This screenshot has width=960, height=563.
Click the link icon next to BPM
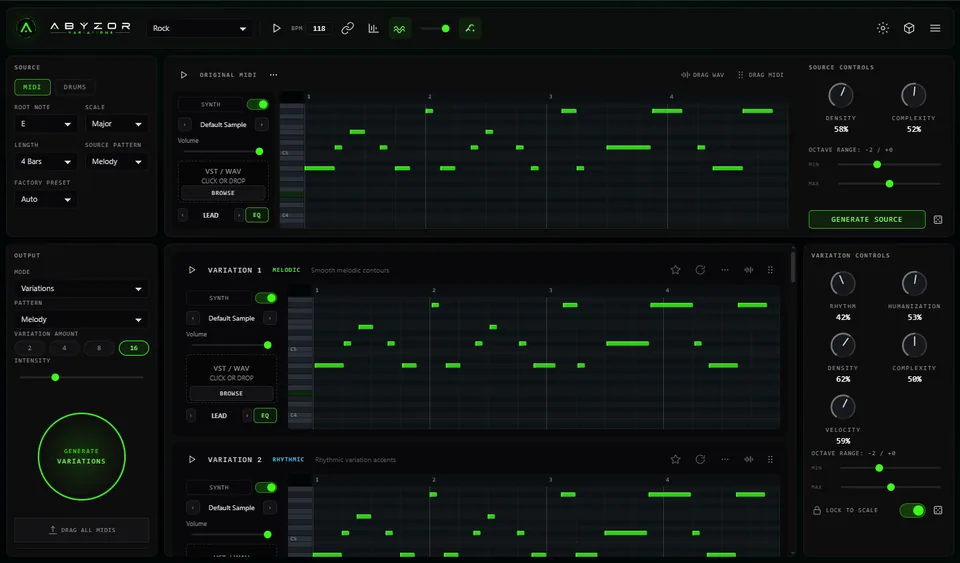click(x=348, y=28)
